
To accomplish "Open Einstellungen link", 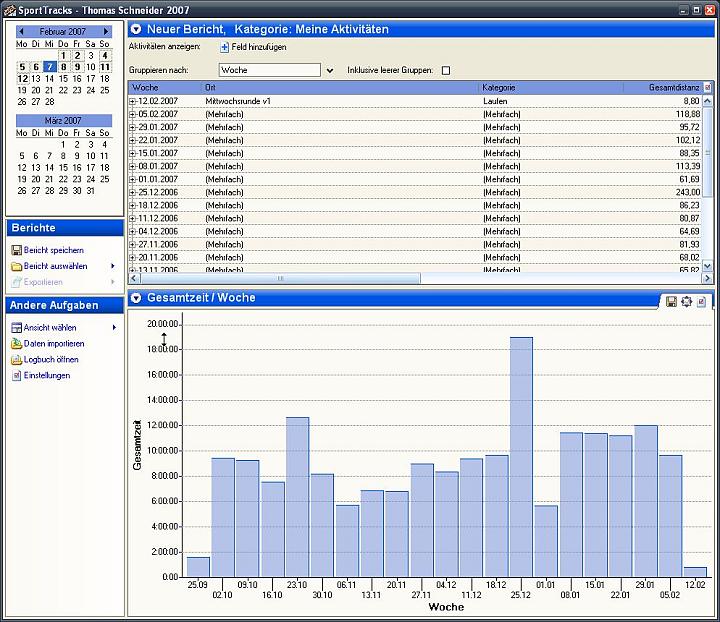I will point(47,375).
